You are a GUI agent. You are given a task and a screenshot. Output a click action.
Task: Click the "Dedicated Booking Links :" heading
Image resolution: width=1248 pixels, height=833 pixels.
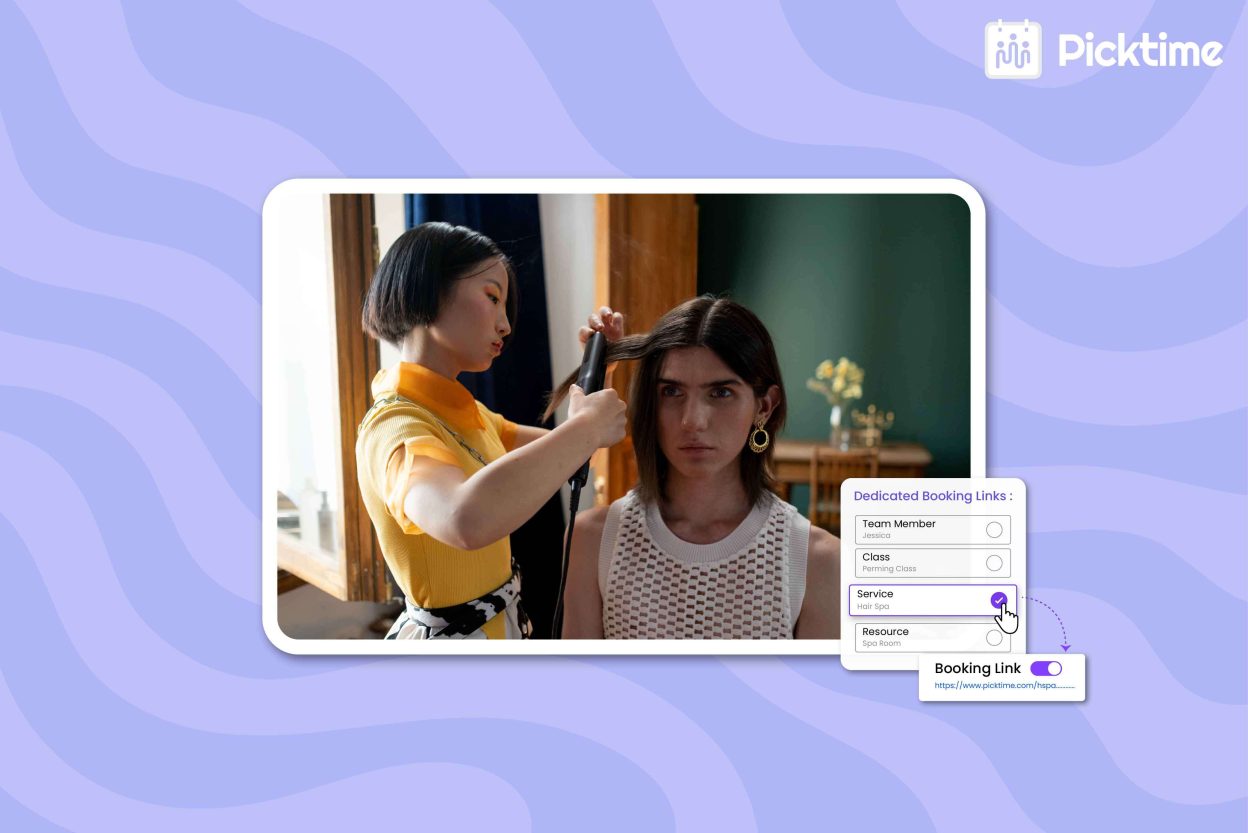coord(932,496)
